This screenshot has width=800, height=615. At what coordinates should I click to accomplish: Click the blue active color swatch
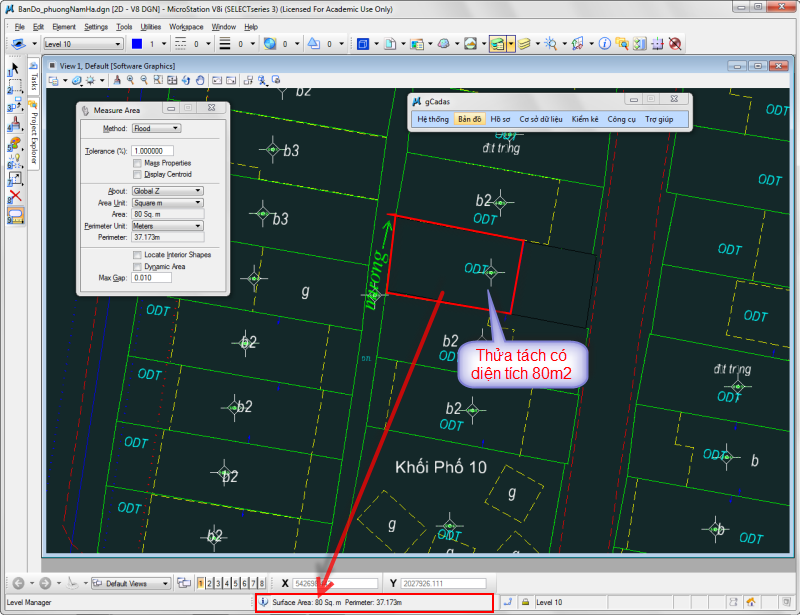click(x=137, y=44)
